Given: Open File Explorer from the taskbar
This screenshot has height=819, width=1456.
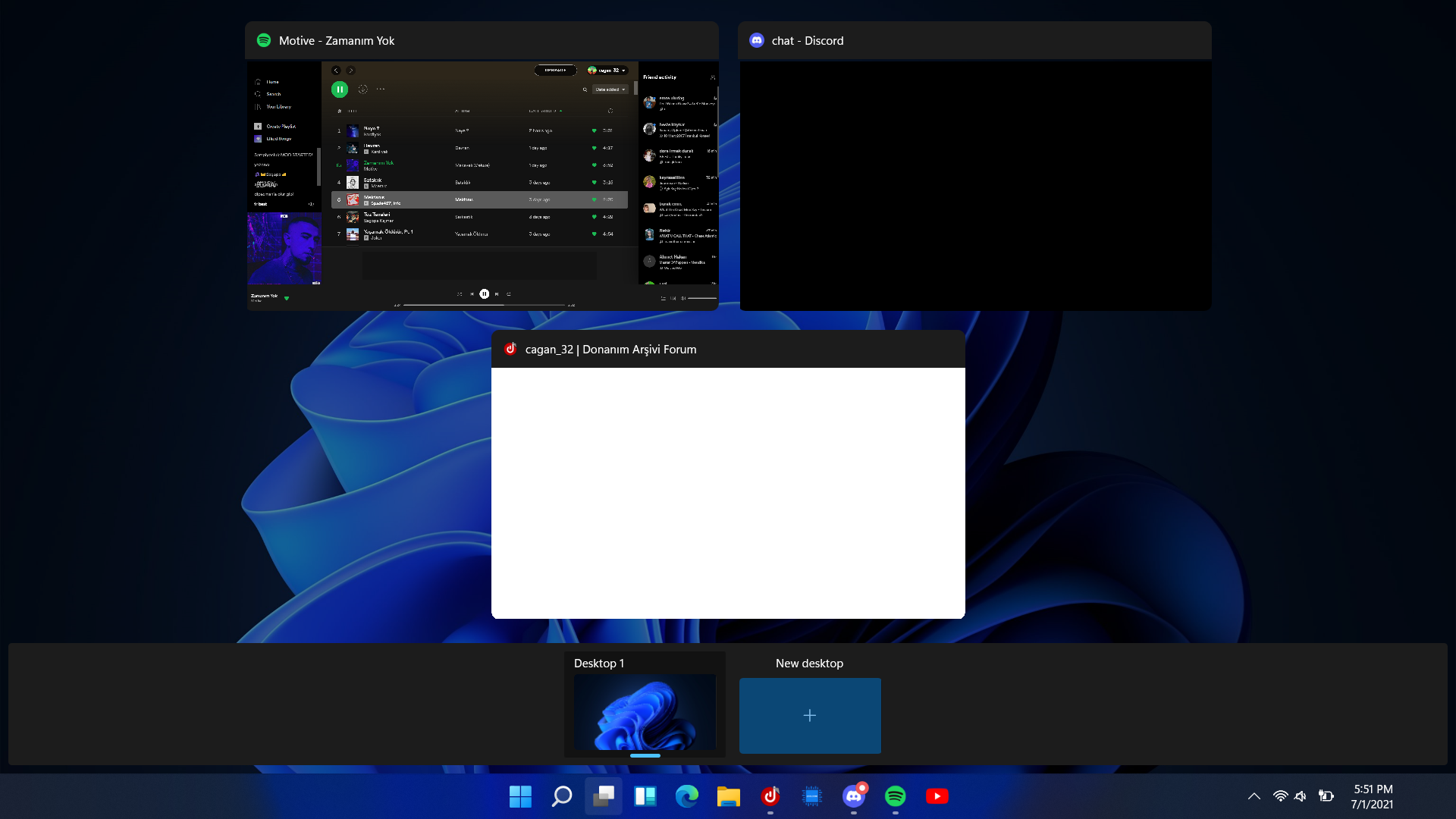Looking at the screenshot, I should coord(729,796).
